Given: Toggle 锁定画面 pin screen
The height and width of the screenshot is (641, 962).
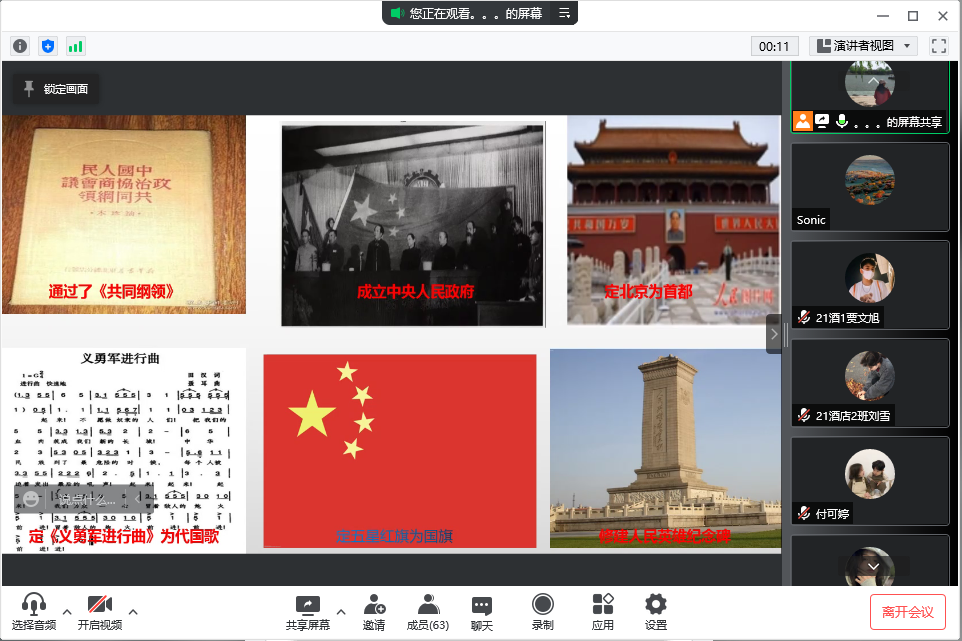Looking at the screenshot, I should 57,89.
